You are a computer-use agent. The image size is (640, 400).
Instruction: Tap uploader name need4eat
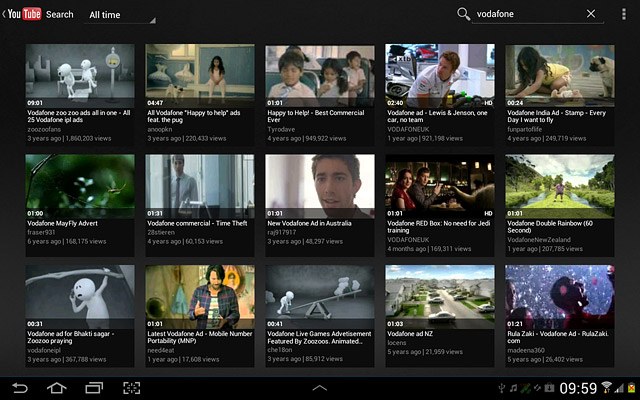pos(161,350)
